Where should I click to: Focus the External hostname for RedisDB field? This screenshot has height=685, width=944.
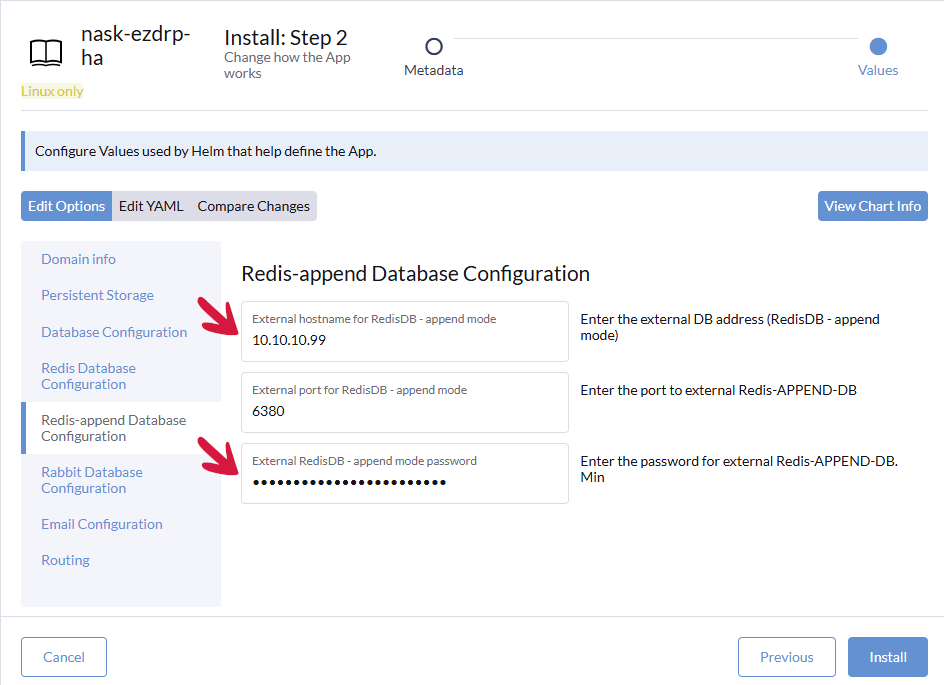[x=404, y=339]
